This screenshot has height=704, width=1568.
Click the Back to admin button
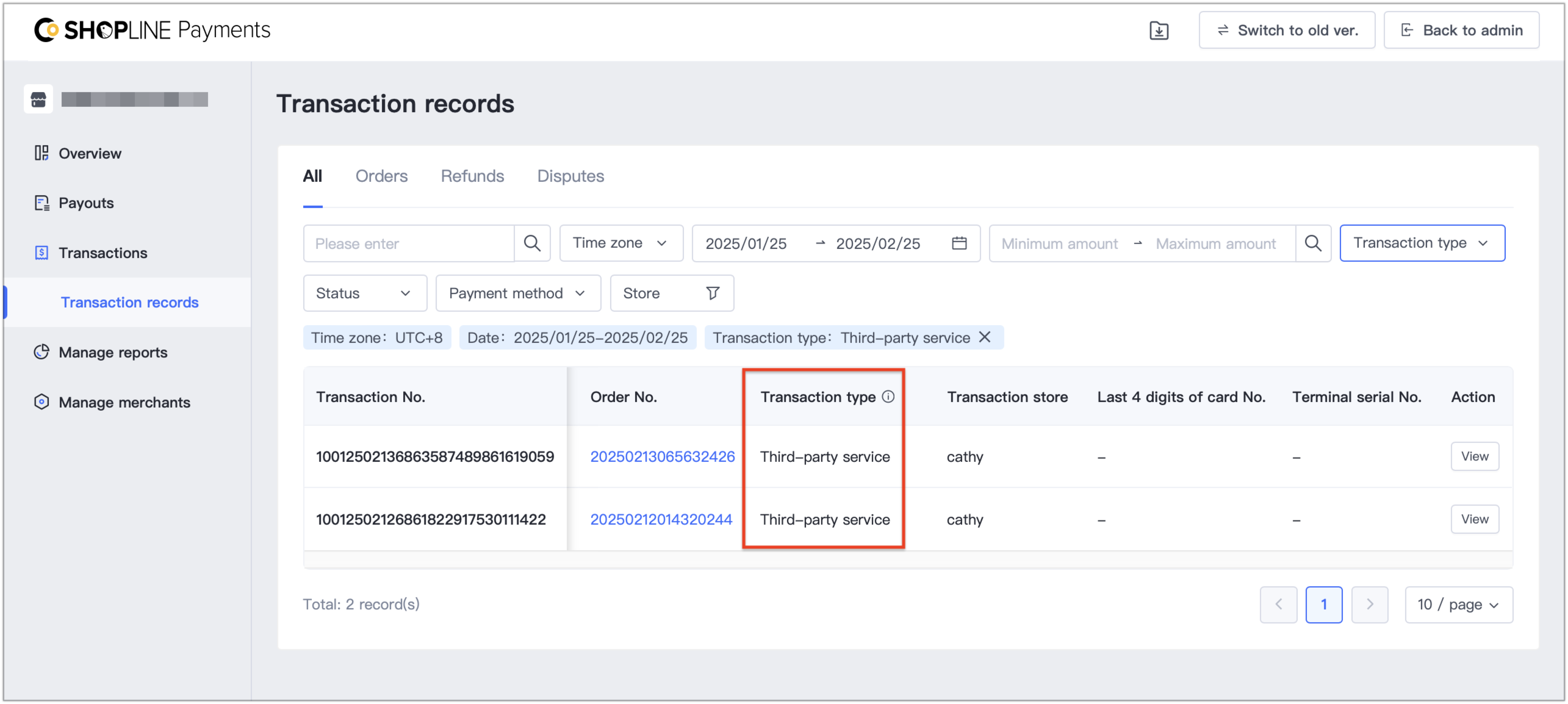pyautogui.click(x=1461, y=31)
